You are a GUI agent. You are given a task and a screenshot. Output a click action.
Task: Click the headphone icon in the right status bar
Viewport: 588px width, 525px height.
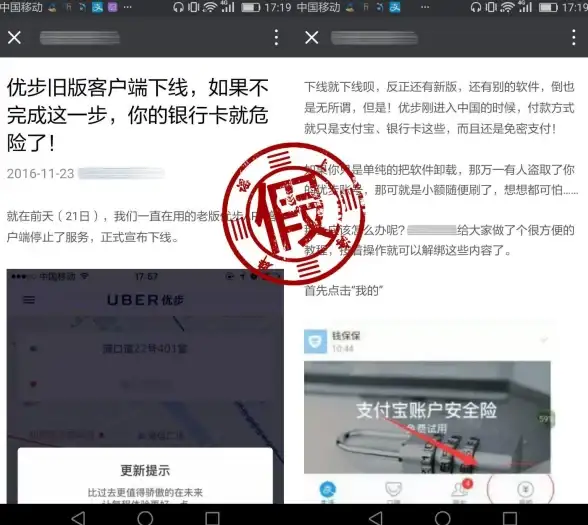pyautogui.click(x=476, y=7)
